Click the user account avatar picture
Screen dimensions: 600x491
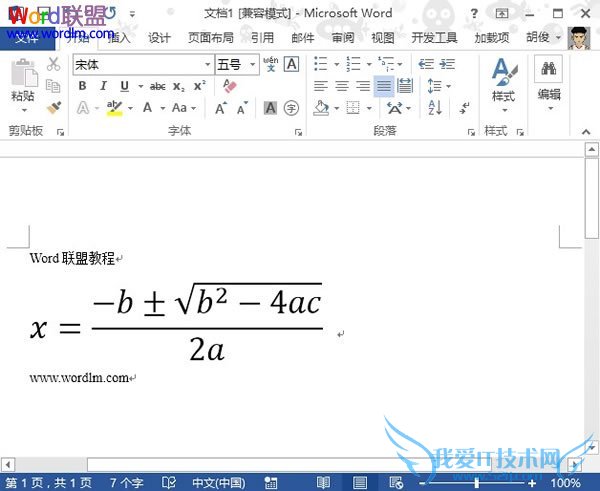click(x=579, y=38)
